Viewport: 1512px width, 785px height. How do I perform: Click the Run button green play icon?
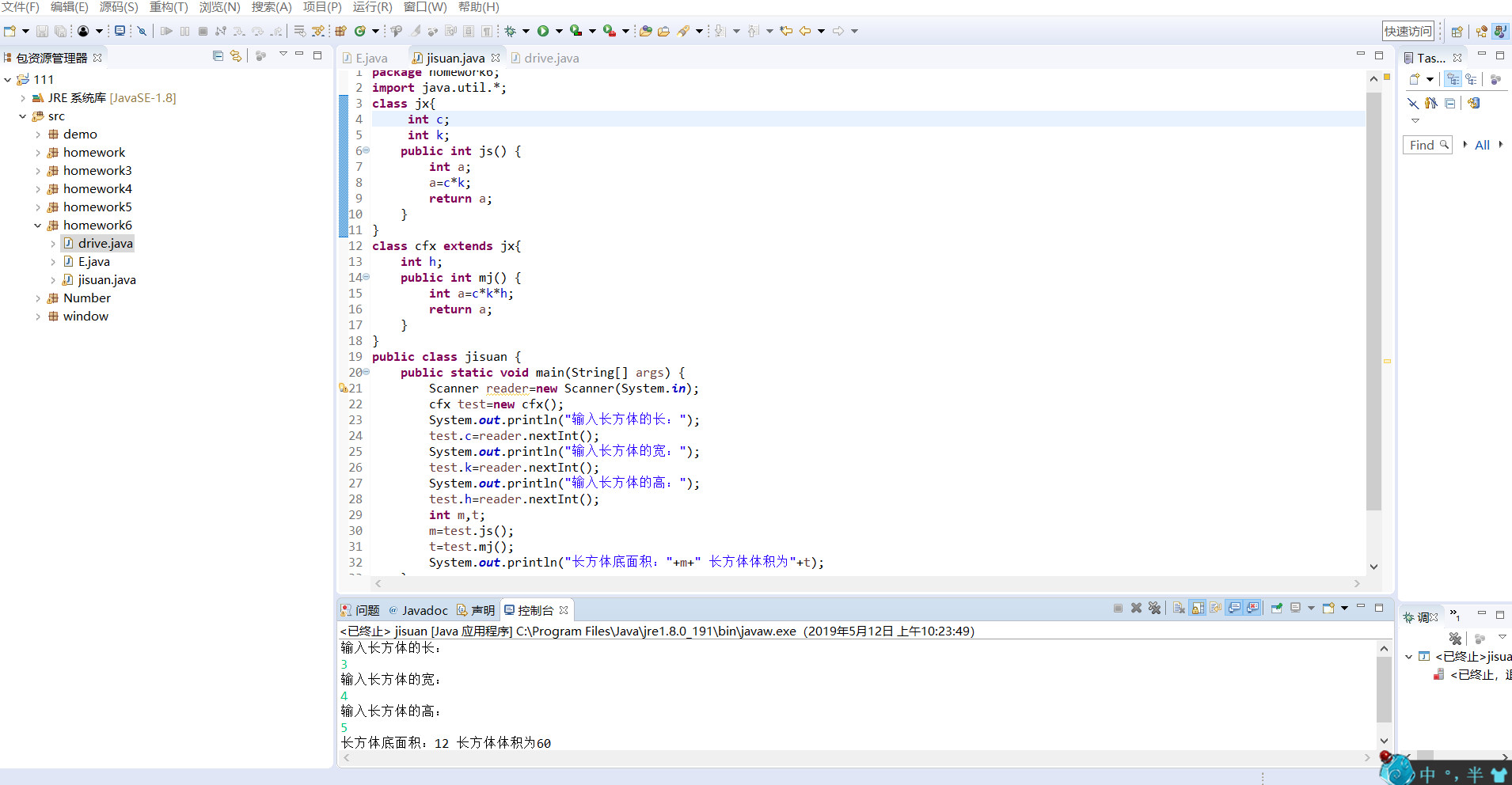coord(543,31)
